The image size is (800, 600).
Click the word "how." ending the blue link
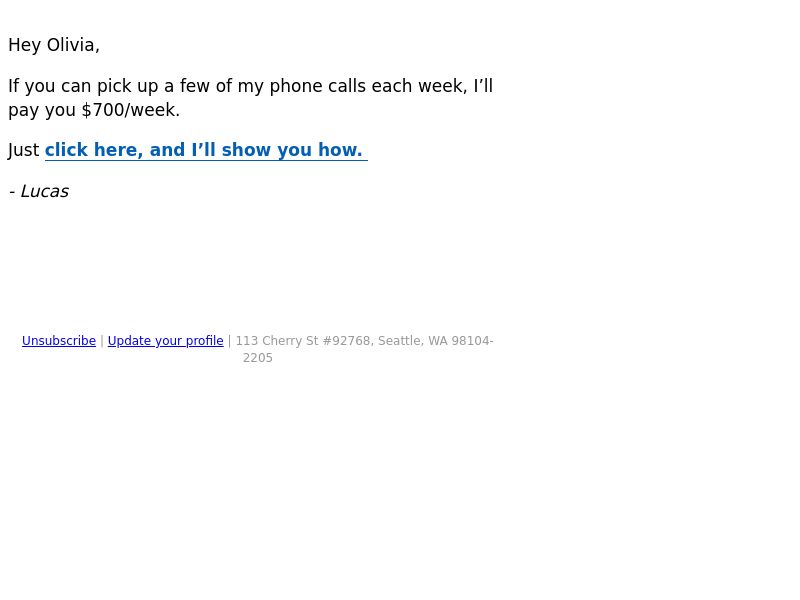pyautogui.click(x=340, y=150)
